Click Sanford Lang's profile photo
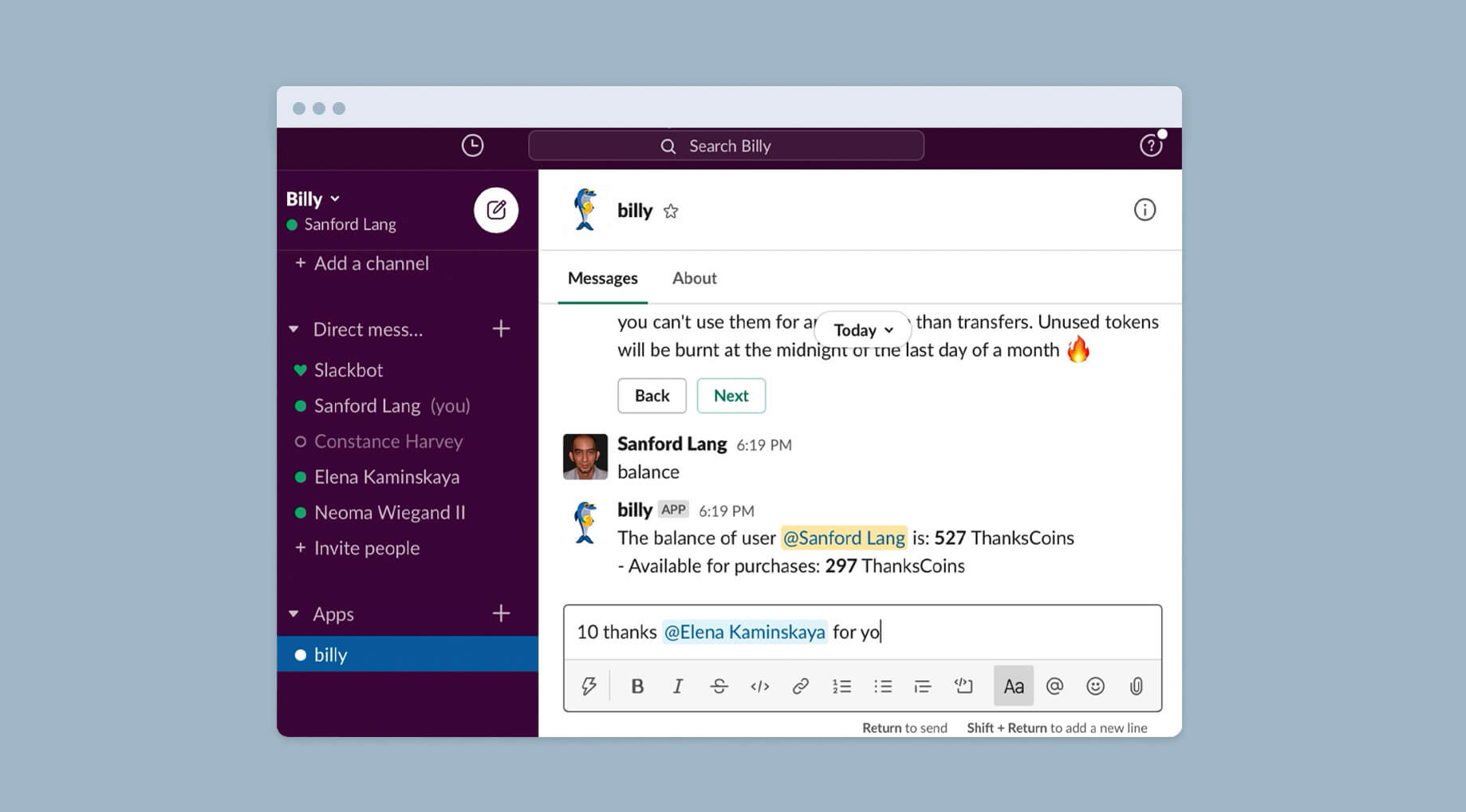This screenshot has width=1466, height=812. click(585, 457)
